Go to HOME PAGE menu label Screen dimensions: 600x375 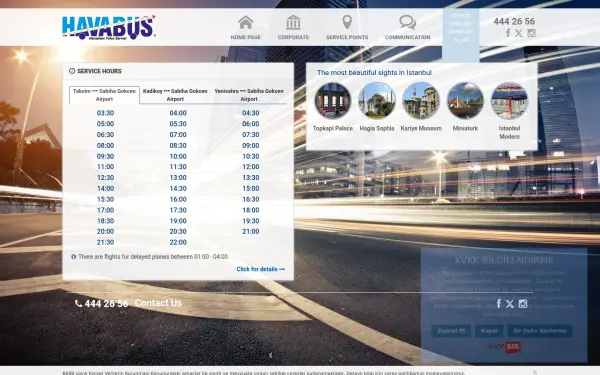(246, 37)
